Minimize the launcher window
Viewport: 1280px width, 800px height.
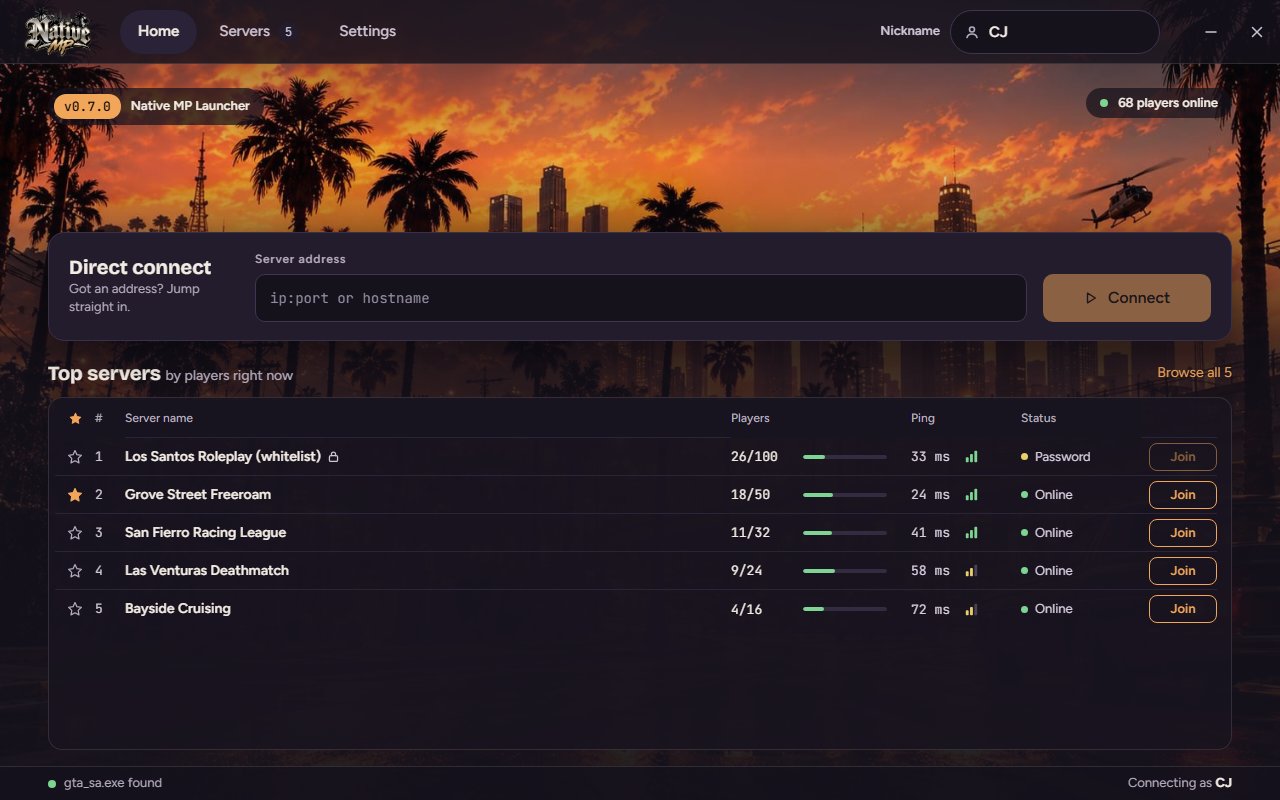pos(1211,32)
